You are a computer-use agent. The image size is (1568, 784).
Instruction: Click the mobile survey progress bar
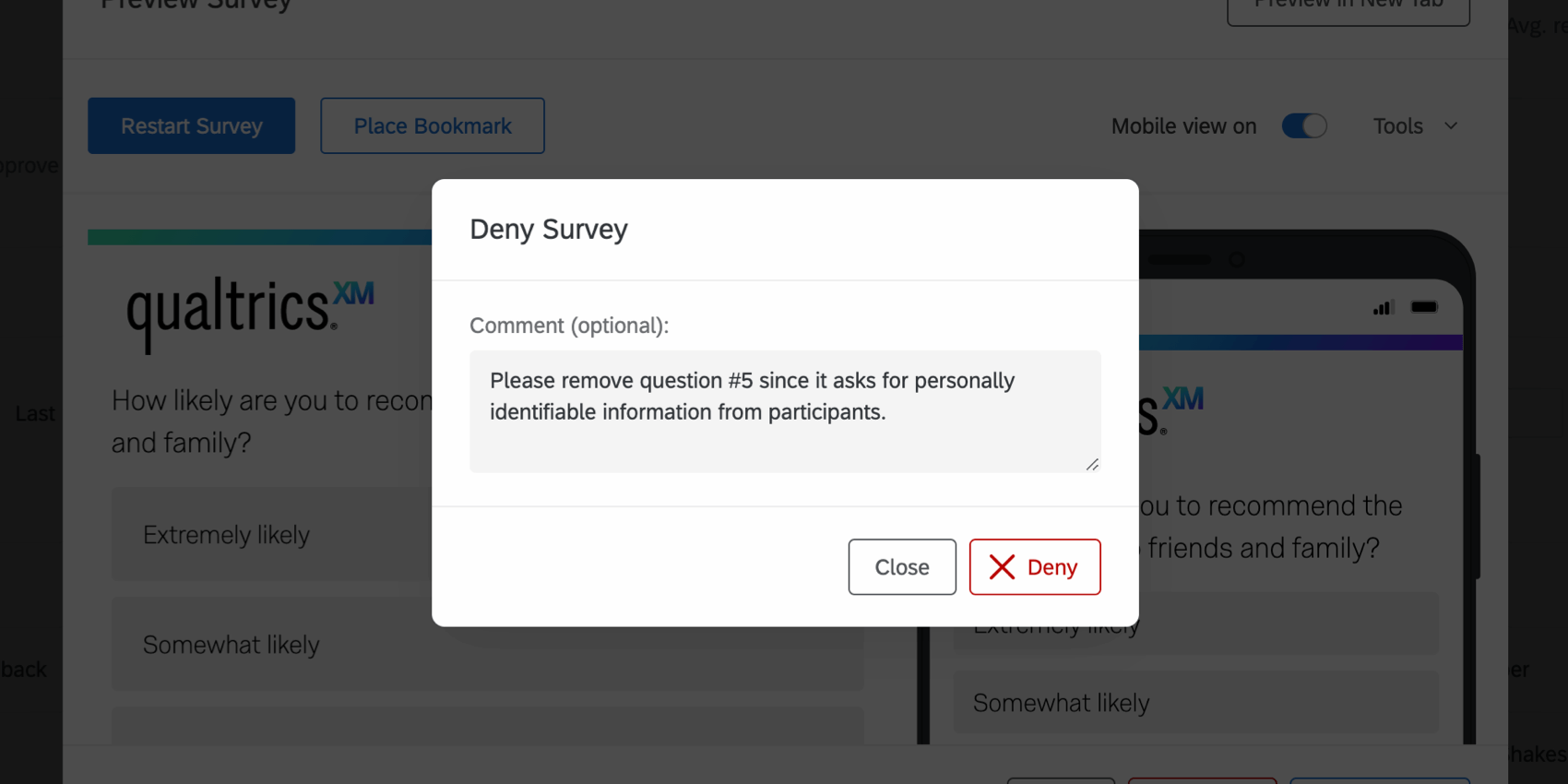coord(1301,342)
